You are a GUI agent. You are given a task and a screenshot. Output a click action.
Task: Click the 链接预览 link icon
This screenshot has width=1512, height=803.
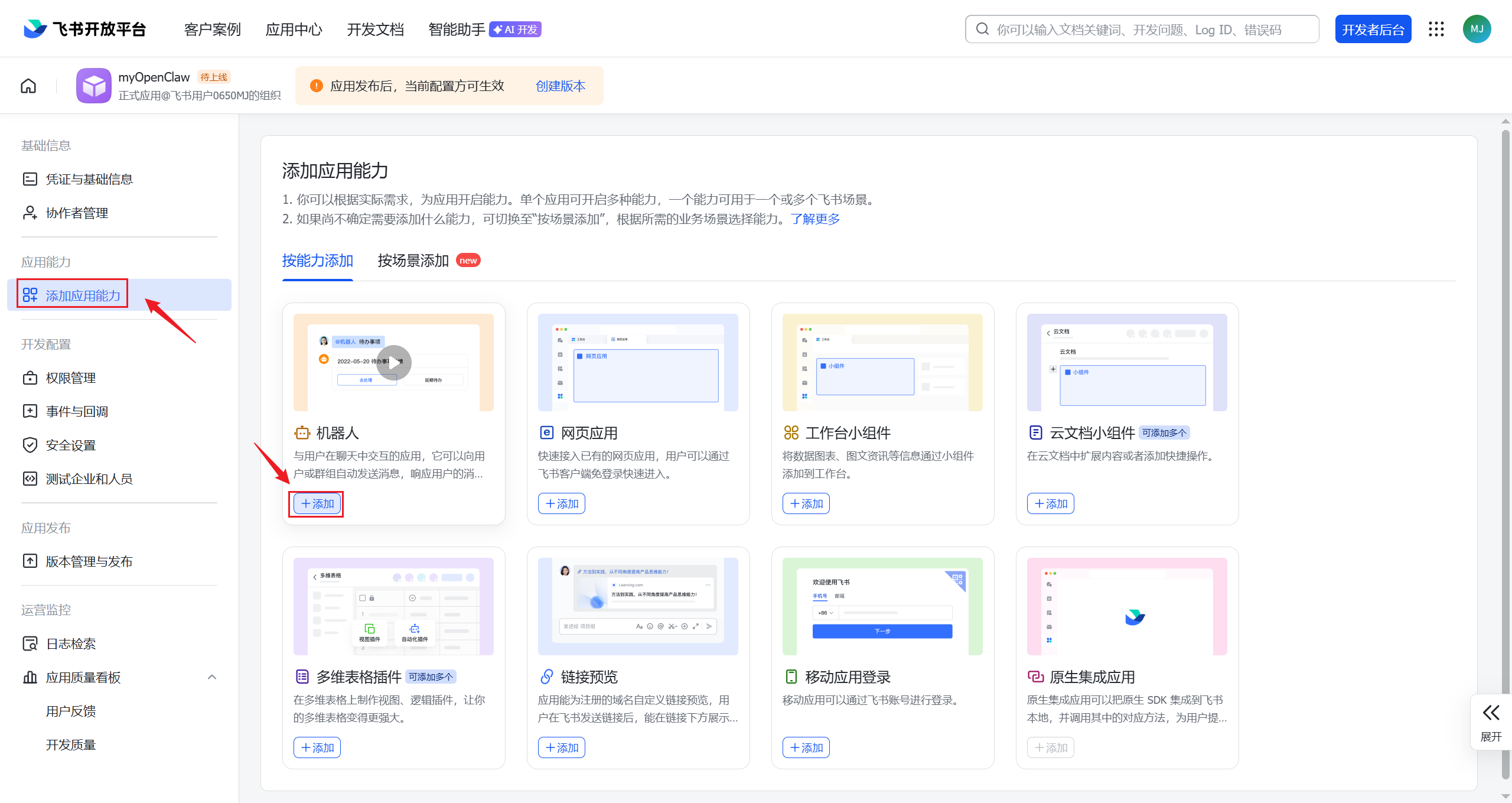(547, 677)
